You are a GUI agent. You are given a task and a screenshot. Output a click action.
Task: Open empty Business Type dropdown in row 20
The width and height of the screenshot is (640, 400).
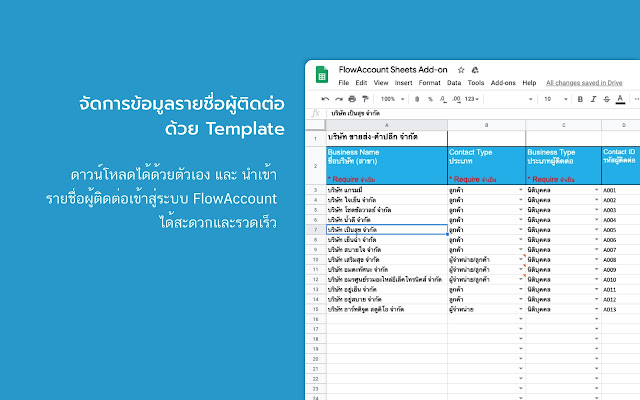pos(596,359)
